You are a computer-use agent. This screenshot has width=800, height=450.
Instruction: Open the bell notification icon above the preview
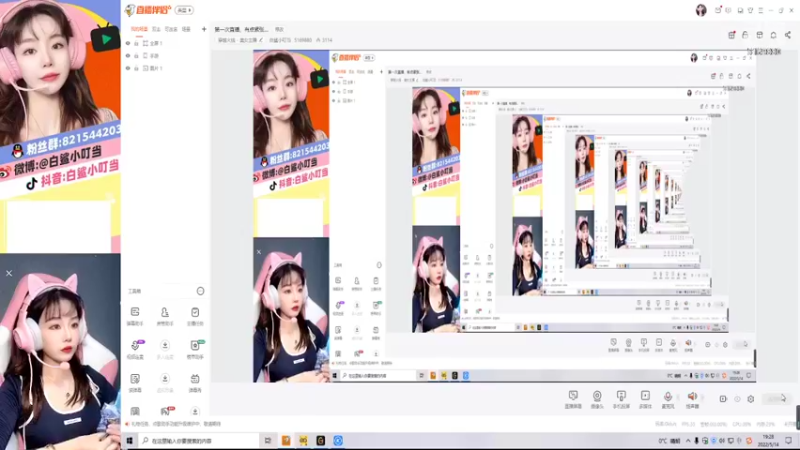coord(773,35)
